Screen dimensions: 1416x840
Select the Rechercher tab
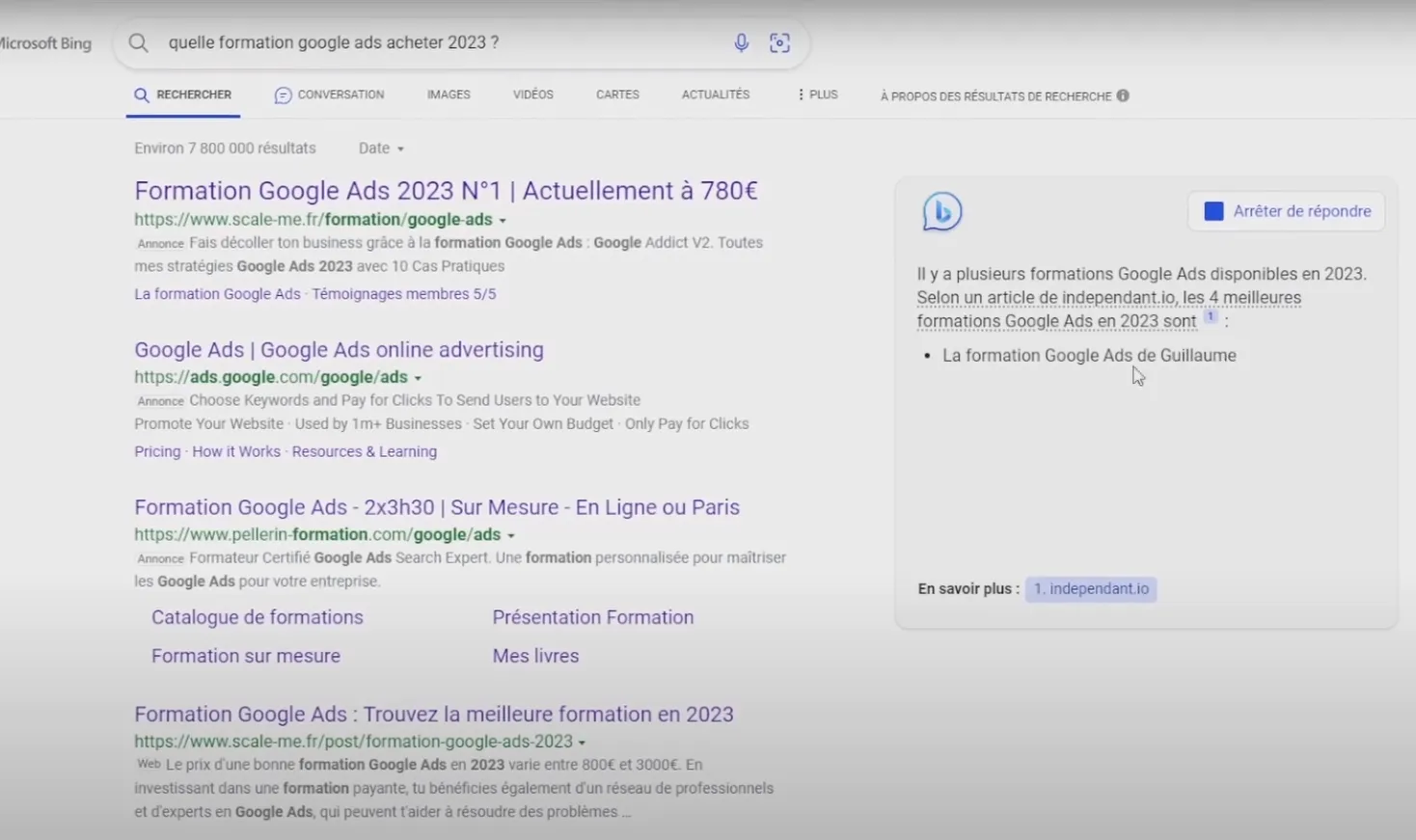tap(183, 95)
